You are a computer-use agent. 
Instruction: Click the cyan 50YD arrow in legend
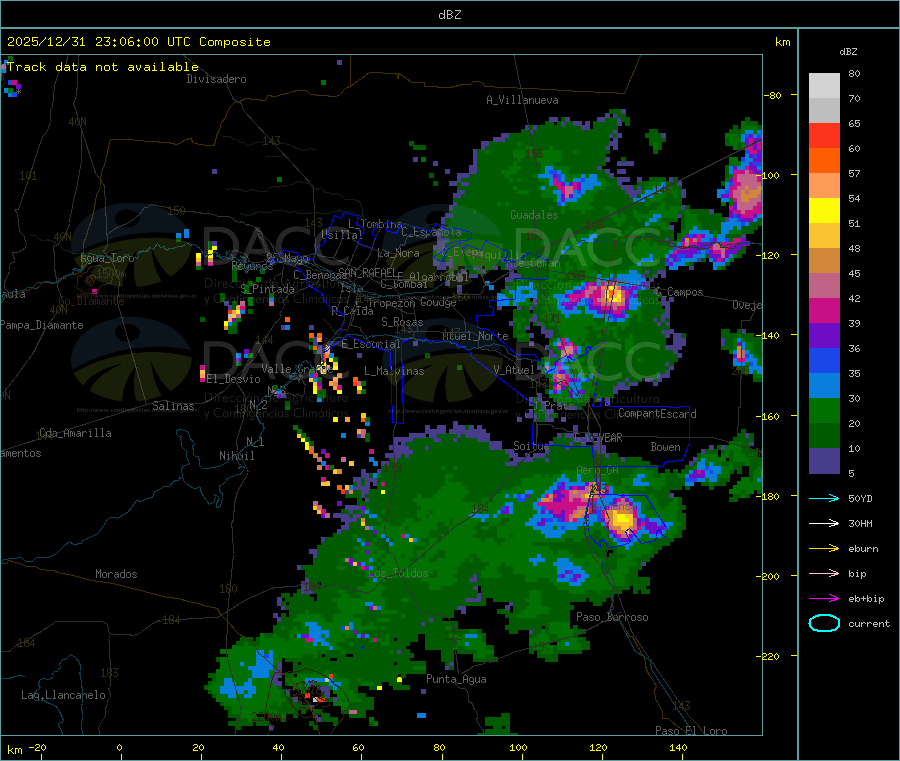click(824, 498)
